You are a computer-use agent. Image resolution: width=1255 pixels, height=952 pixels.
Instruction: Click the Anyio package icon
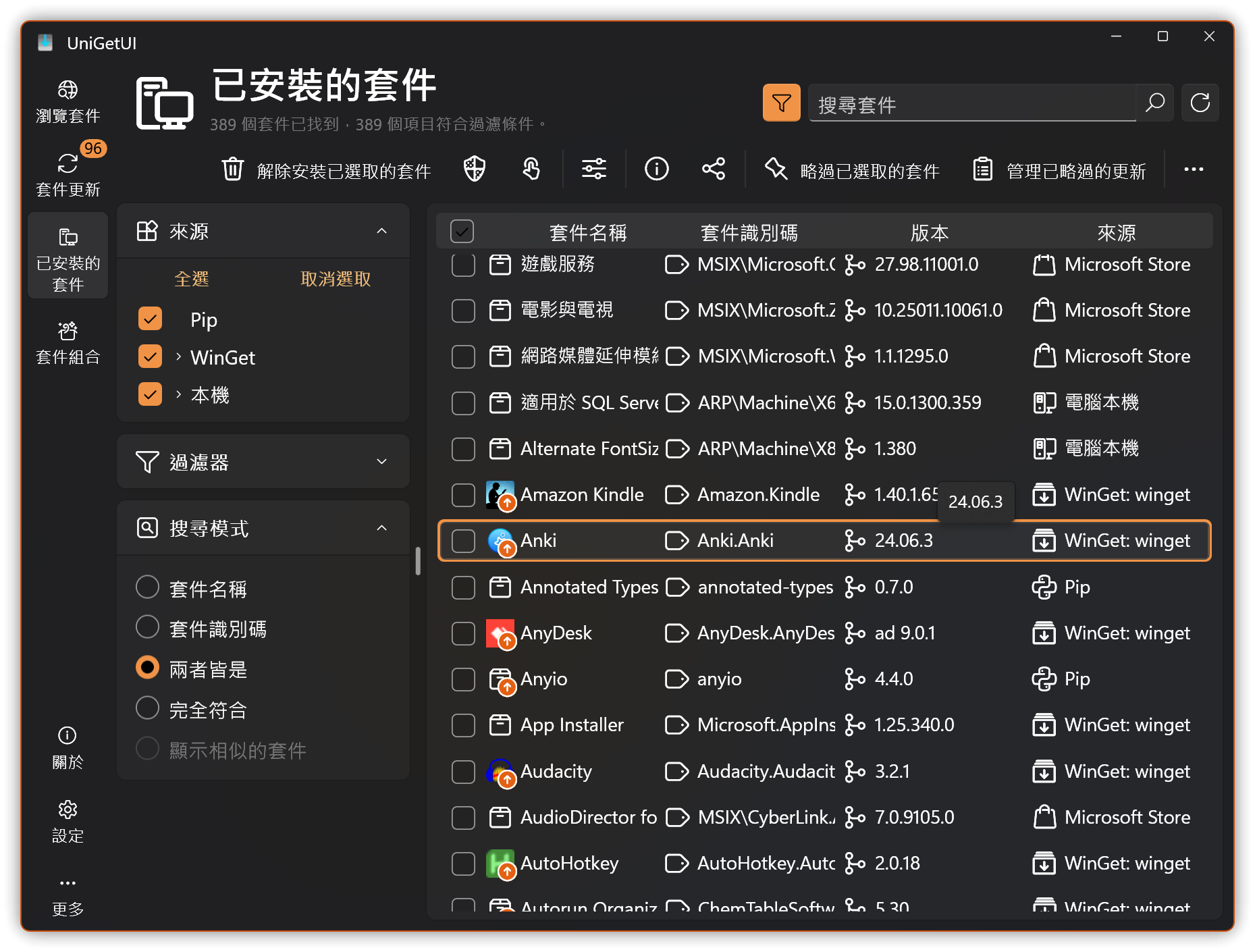tap(501, 680)
